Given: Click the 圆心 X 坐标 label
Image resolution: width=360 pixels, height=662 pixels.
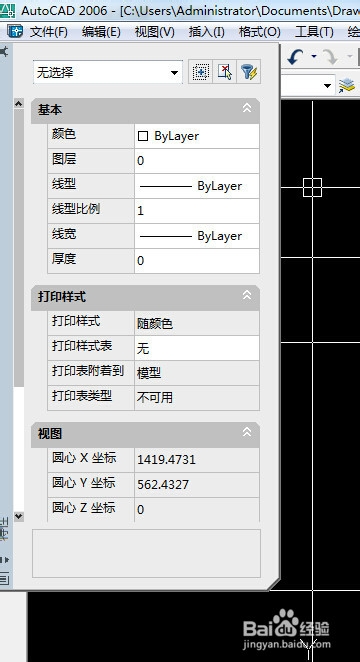Looking at the screenshot, I should [84, 458].
